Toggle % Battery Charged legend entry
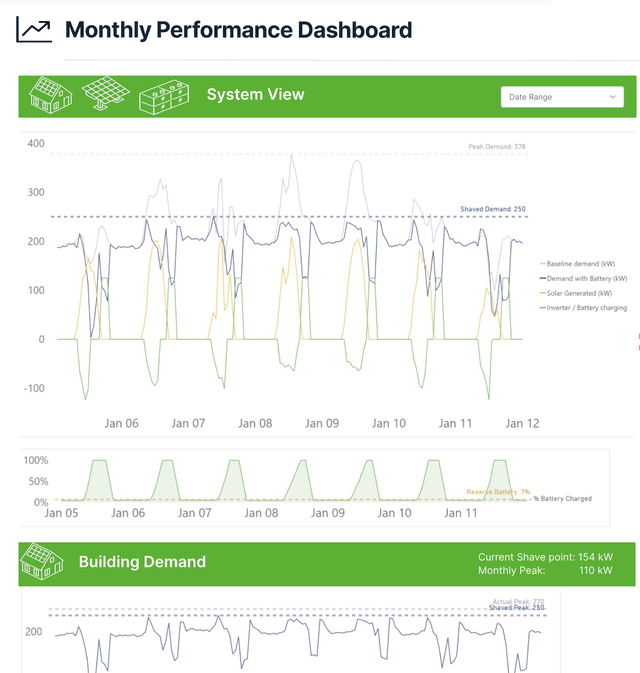The image size is (640, 673). [562, 498]
